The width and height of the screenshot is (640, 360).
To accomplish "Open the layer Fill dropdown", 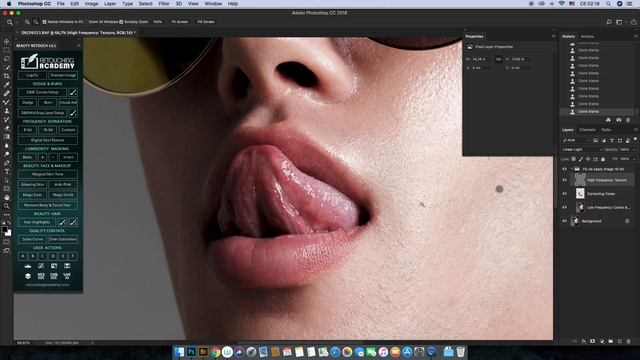I will tap(633, 159).
